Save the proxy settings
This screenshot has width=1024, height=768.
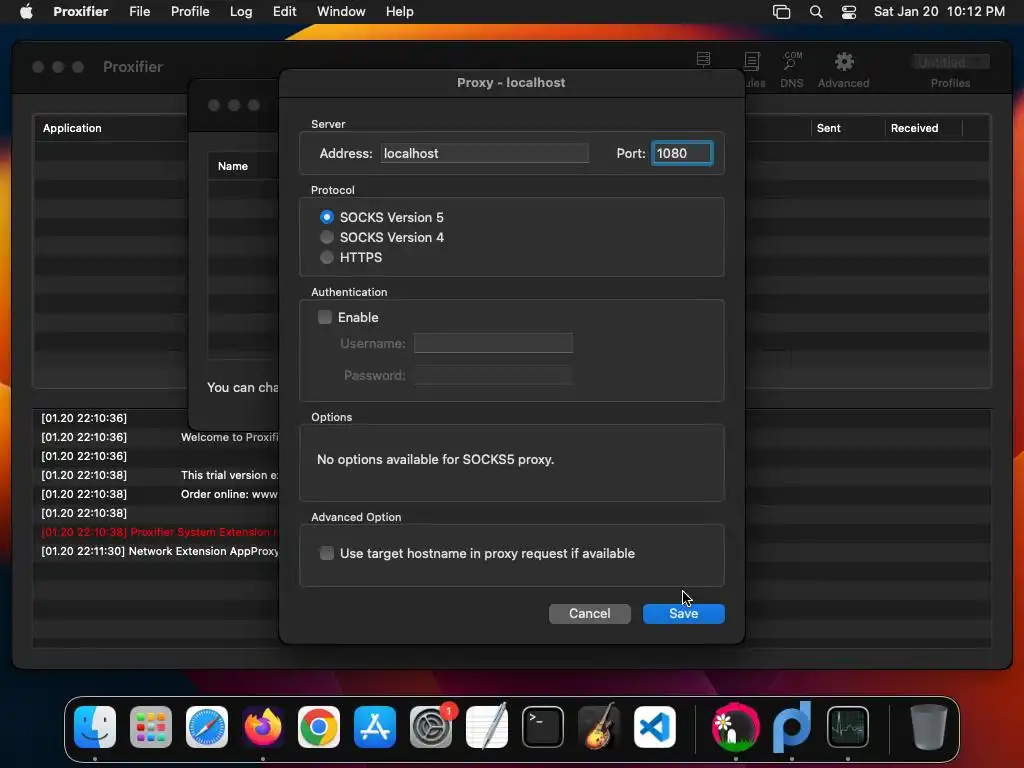[x=683, y=613]
